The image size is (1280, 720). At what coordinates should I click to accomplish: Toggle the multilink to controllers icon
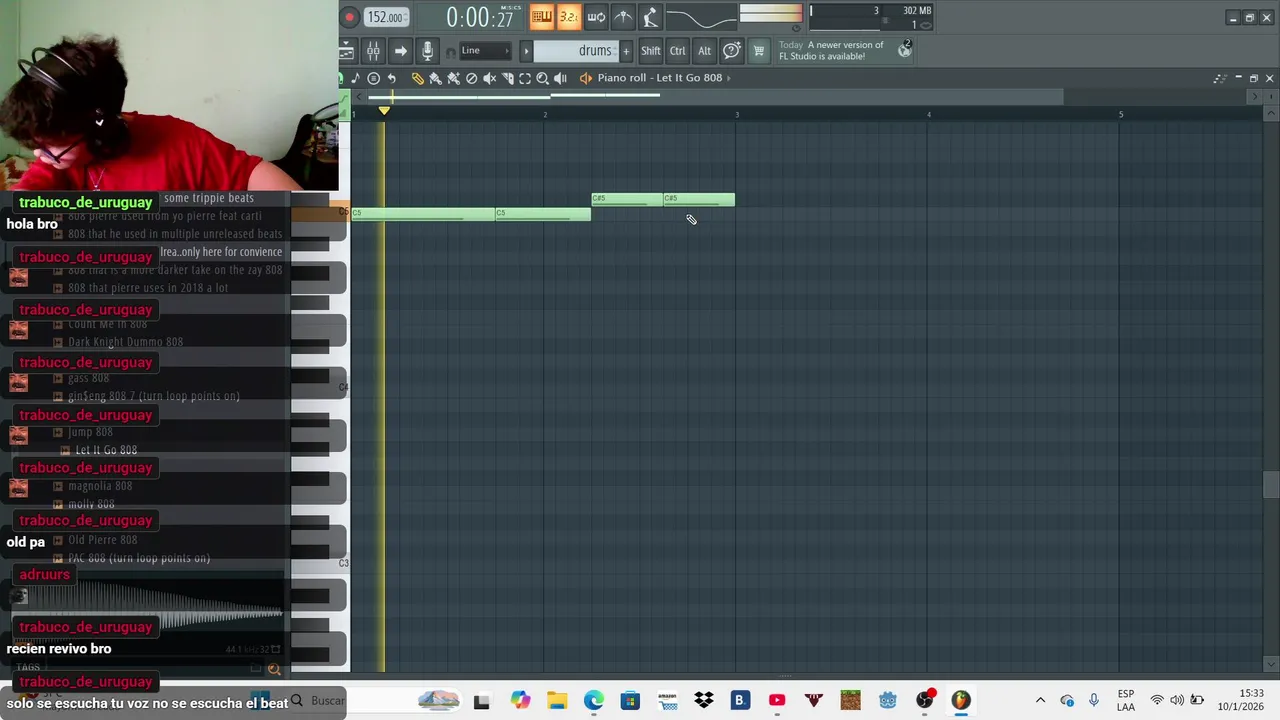click(x=623, y=16)
